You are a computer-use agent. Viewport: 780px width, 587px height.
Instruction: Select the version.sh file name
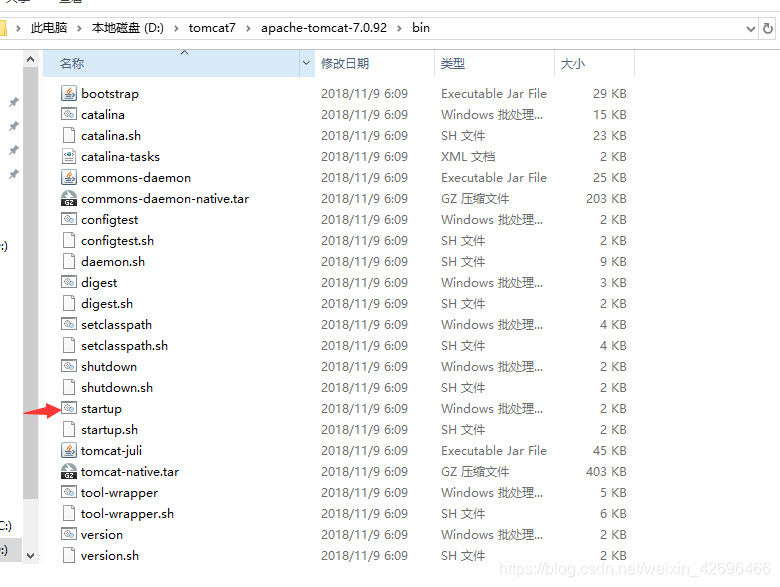click(110, 555)
